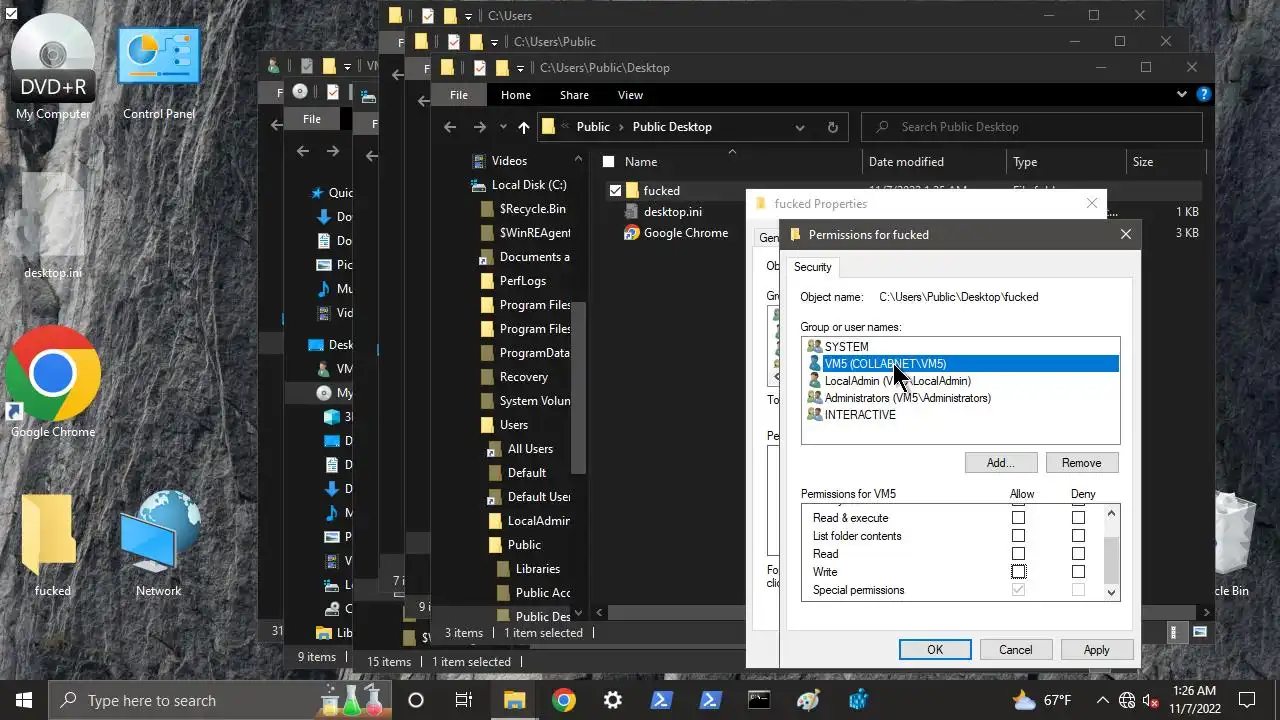This screenshot has height=720, width=1280.
Task: Go up one folder level arrow
Action: (x=524, y=127)
